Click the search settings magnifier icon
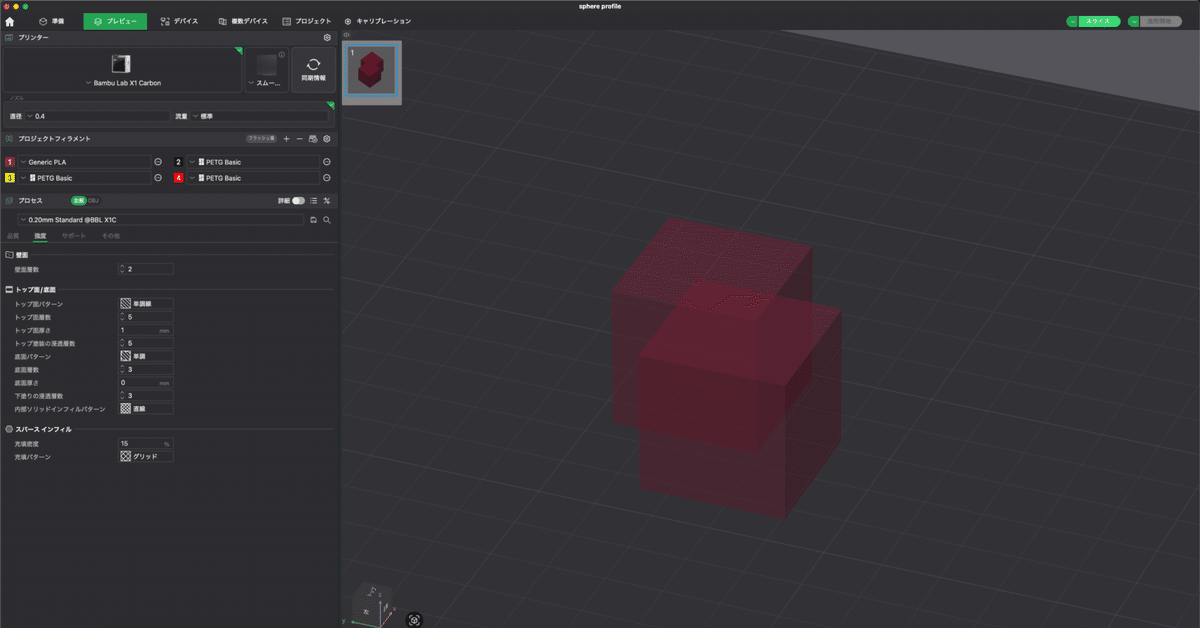This screenshot has height=628, width=1200. click(x=326, y=219)
